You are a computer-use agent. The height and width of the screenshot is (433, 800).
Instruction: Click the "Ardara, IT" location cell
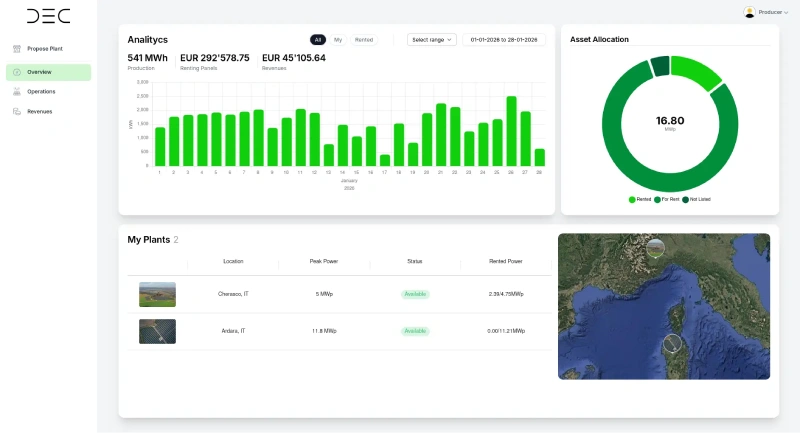click(x=233, y=331)
